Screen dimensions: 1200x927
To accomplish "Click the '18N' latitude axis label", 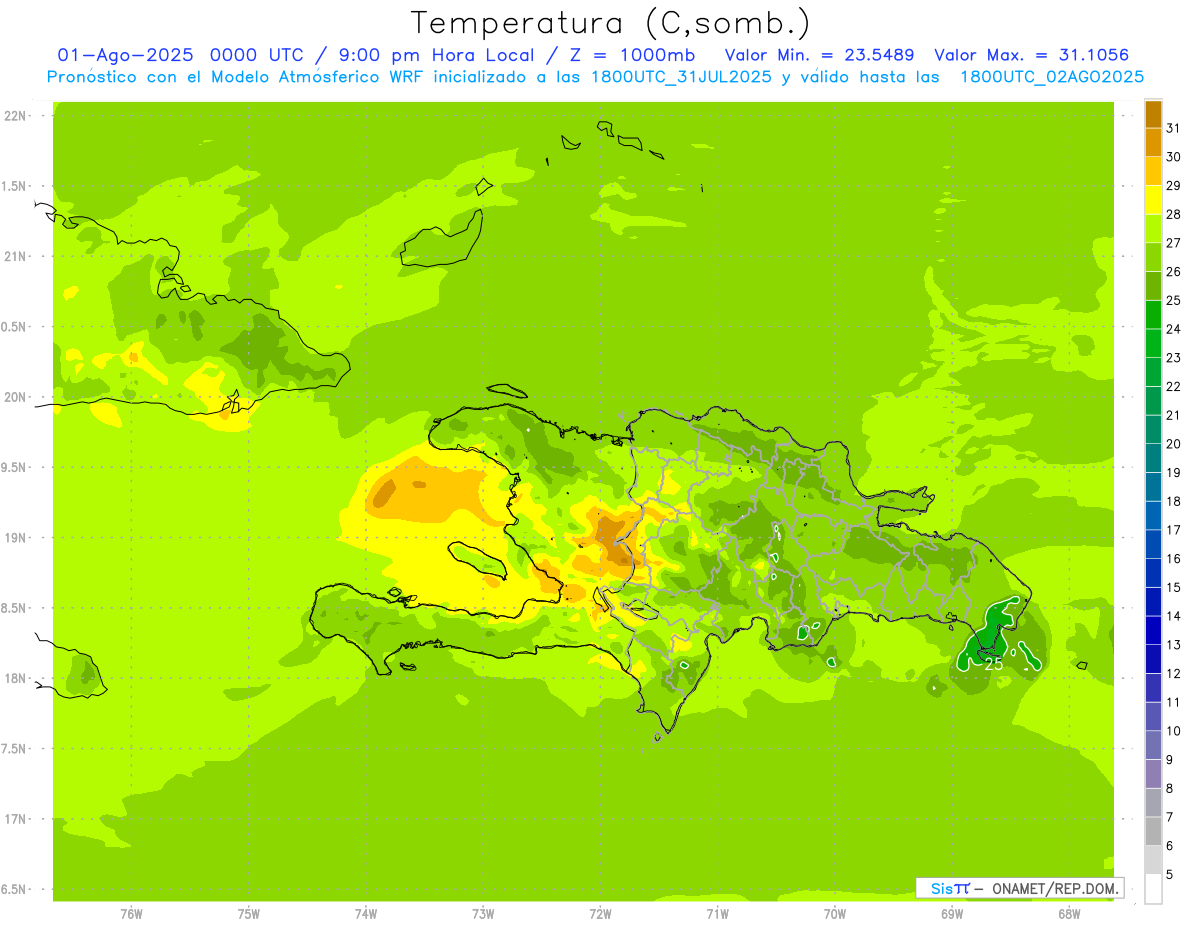I will [x=14, y=678].
